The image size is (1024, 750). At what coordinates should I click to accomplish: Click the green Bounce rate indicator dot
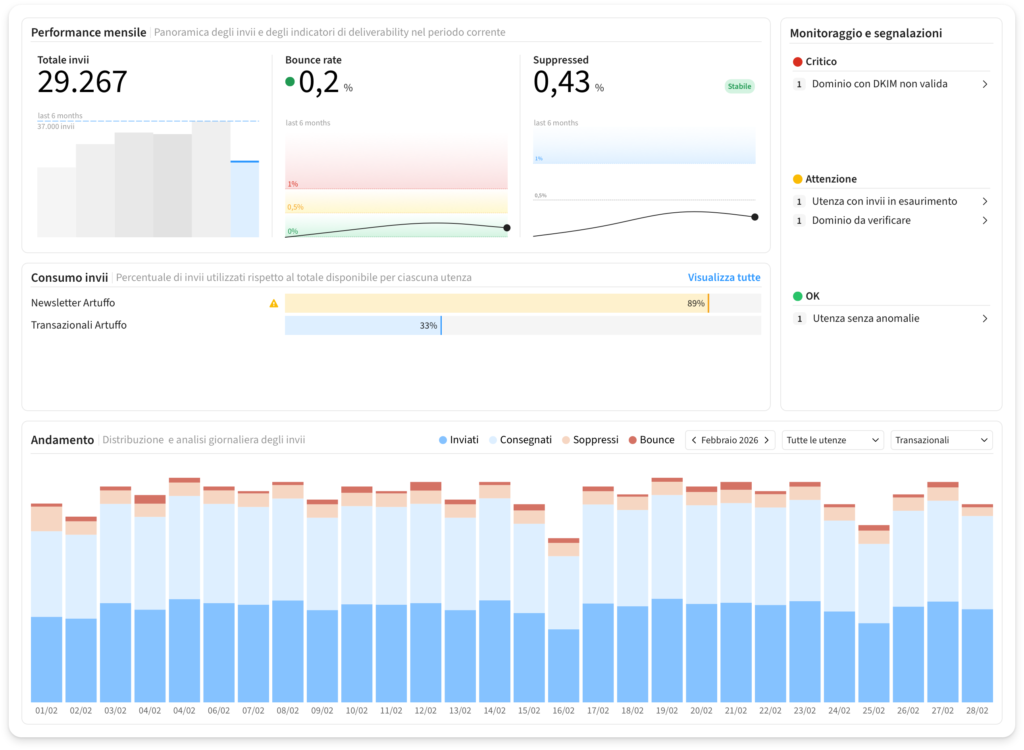coord(290,83)
